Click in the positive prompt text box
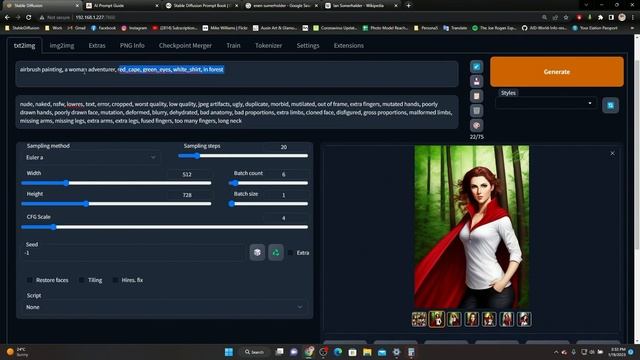Viewport: 640px width, 360px height. click(x=237, y=74)
